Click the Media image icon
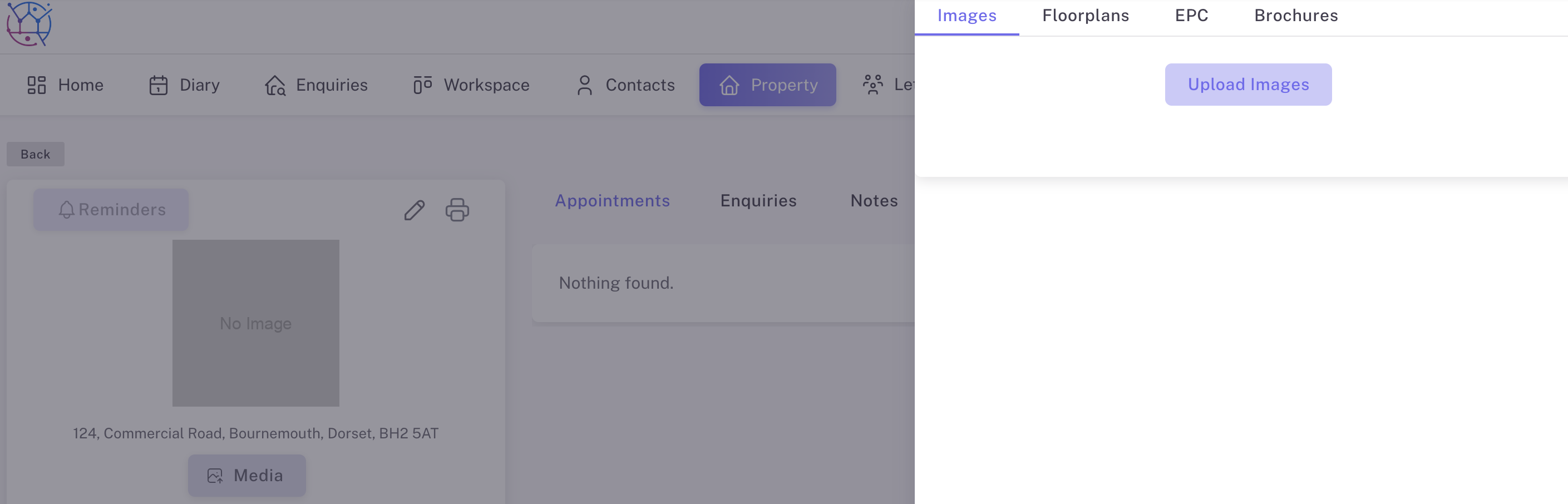Screen dimensions: 1568x504 [214, 476]
